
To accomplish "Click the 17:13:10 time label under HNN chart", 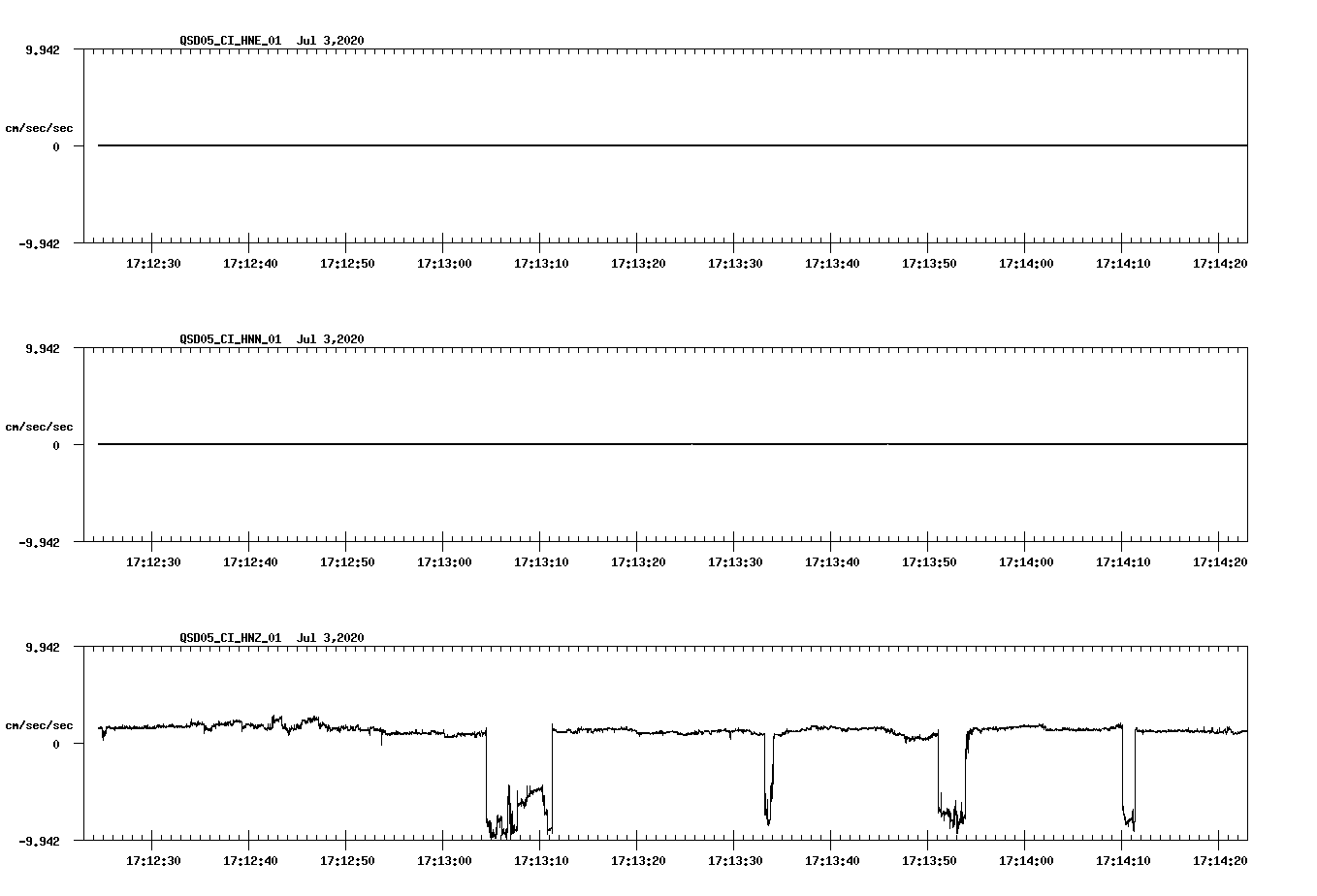I will point(541,561).
